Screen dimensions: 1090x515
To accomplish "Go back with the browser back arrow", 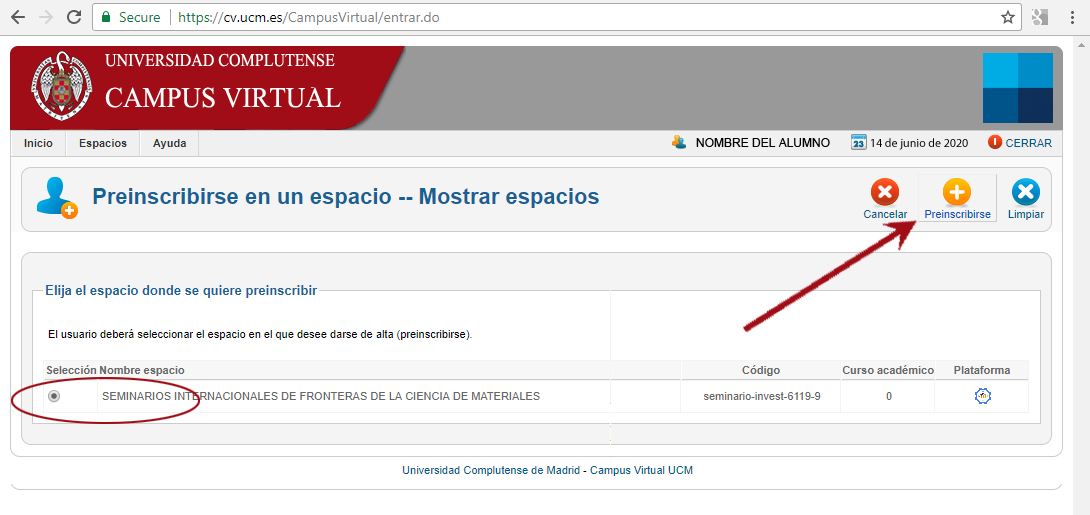I will [17, 17].
